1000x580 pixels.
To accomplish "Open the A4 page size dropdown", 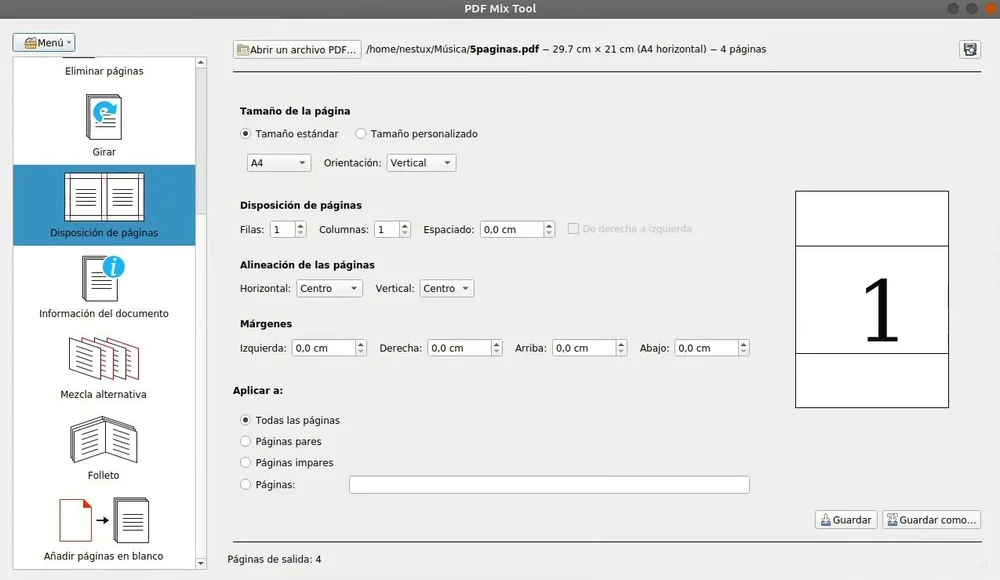I will click(279, 163).
